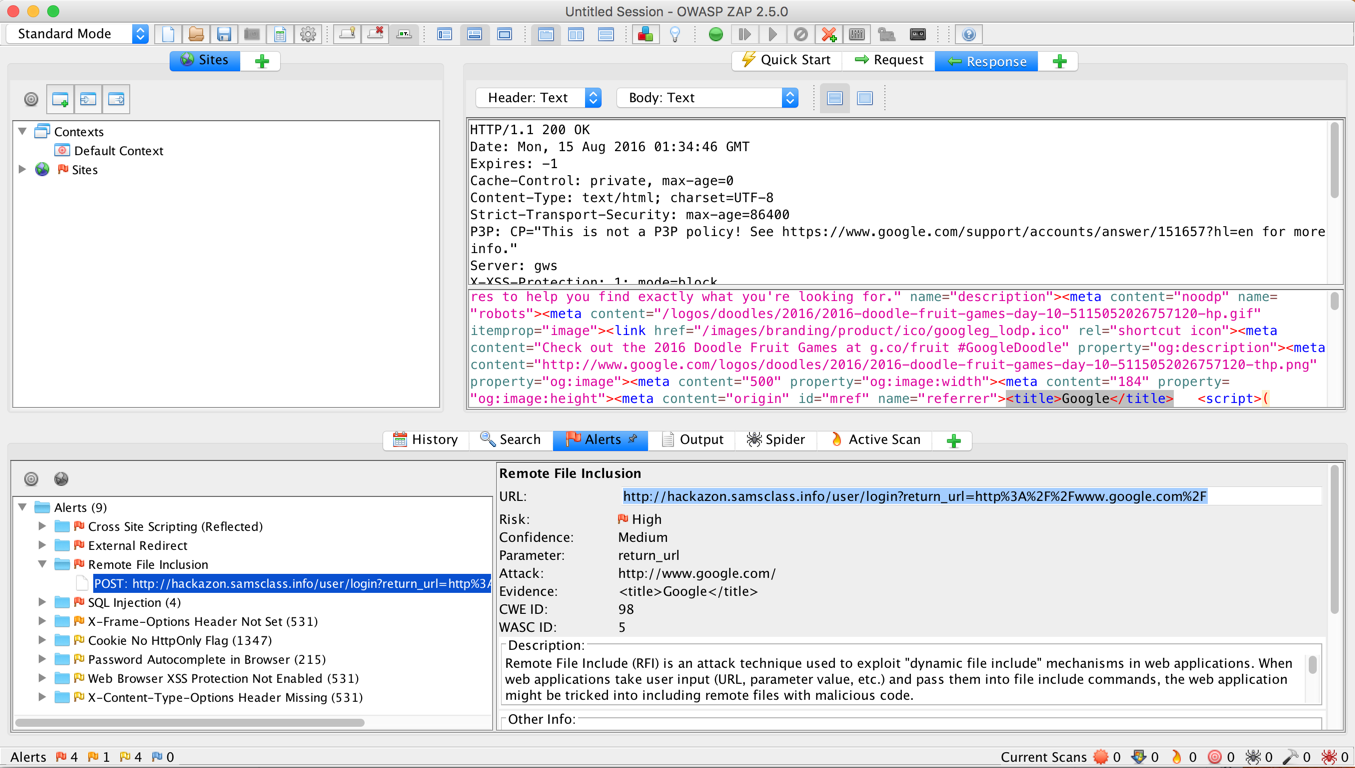Viewport: 1355px width, 768px height.
Task: Click the Persist Session floppy disk icon
Action: [224, 34]
